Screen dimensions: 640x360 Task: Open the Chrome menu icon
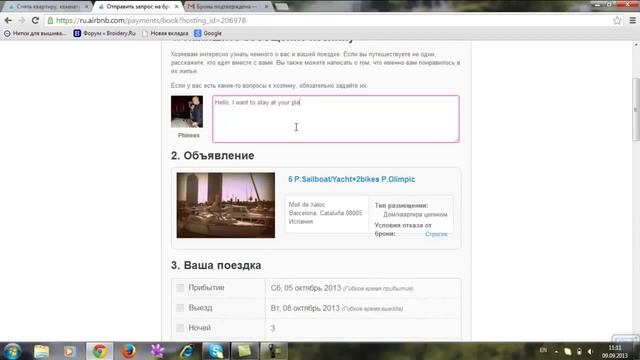632,20
